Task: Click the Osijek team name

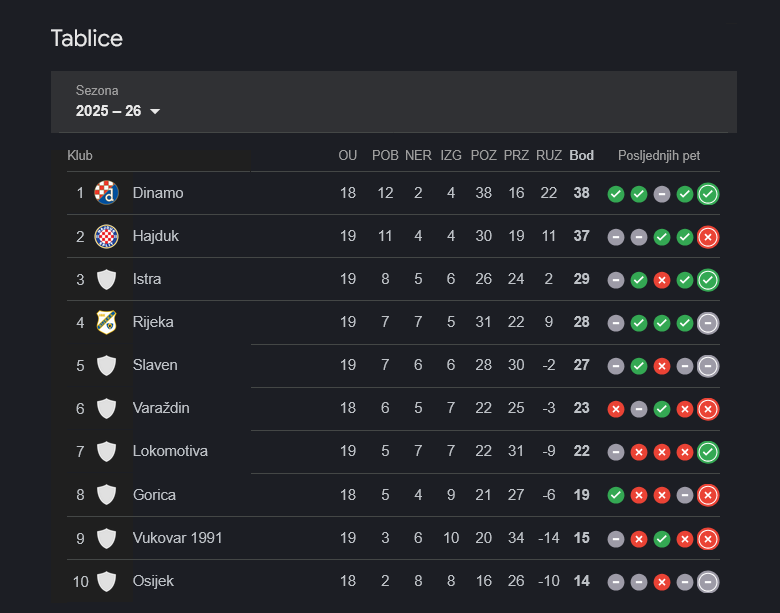Action: (x=153, y=580)
